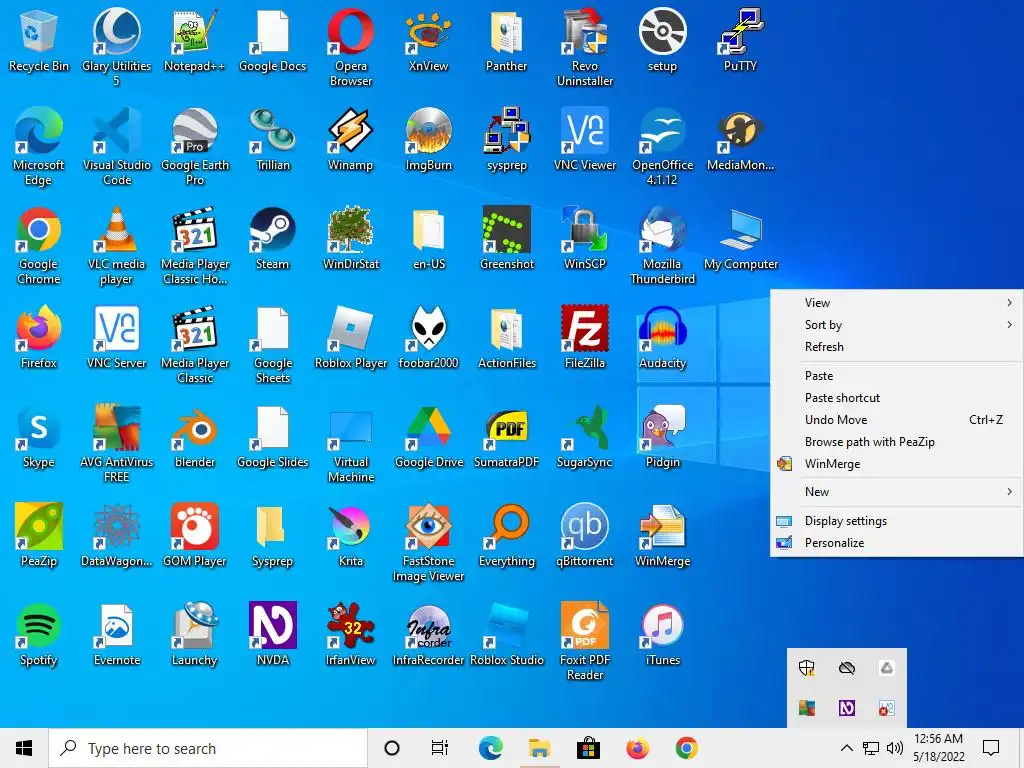Select the Krita desktop icon
The width and height of the screenshot is (1024, 768).
click(x=351, y=536)
